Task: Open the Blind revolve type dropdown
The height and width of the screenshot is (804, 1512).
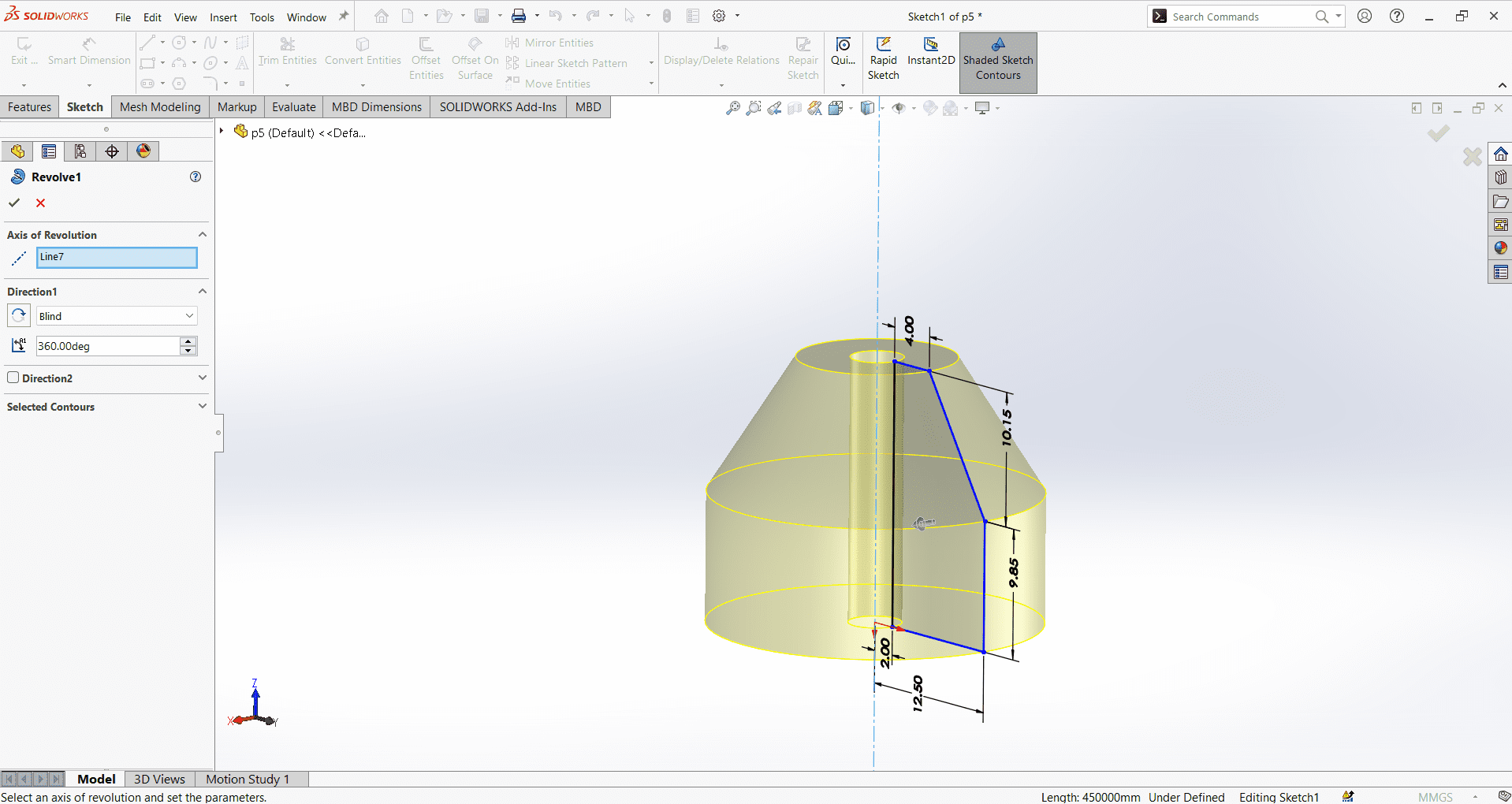Action: pos(117,316)
